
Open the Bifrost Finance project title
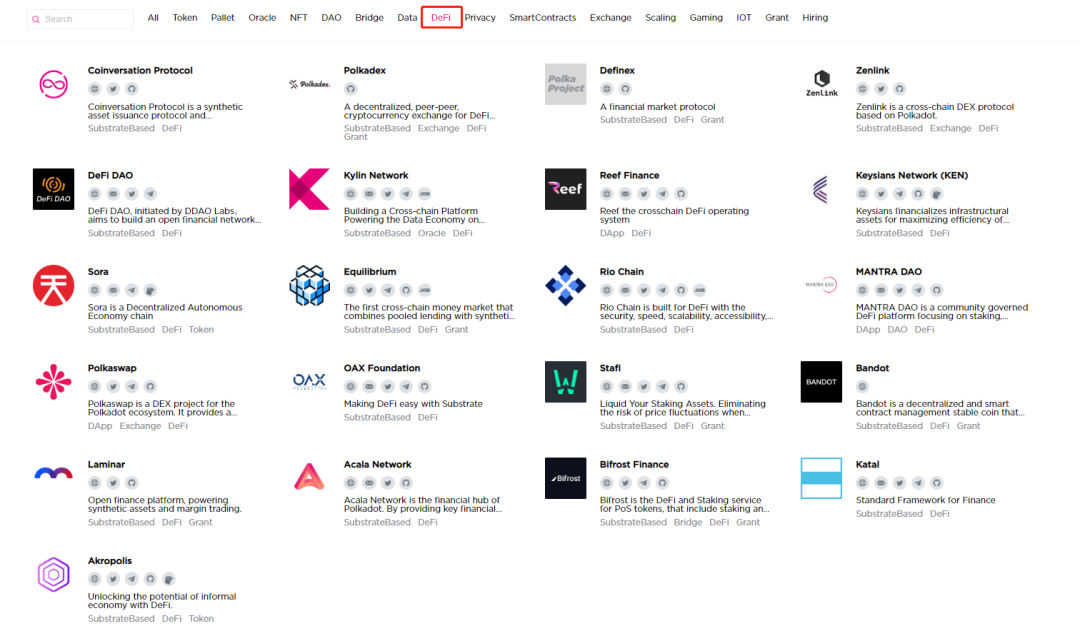634,464
